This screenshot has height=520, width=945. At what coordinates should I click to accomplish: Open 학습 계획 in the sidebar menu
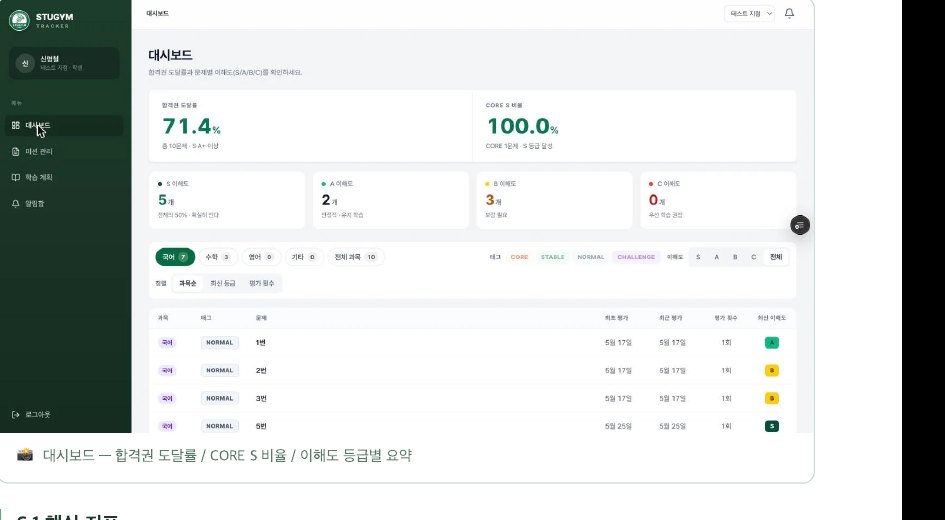66,178
